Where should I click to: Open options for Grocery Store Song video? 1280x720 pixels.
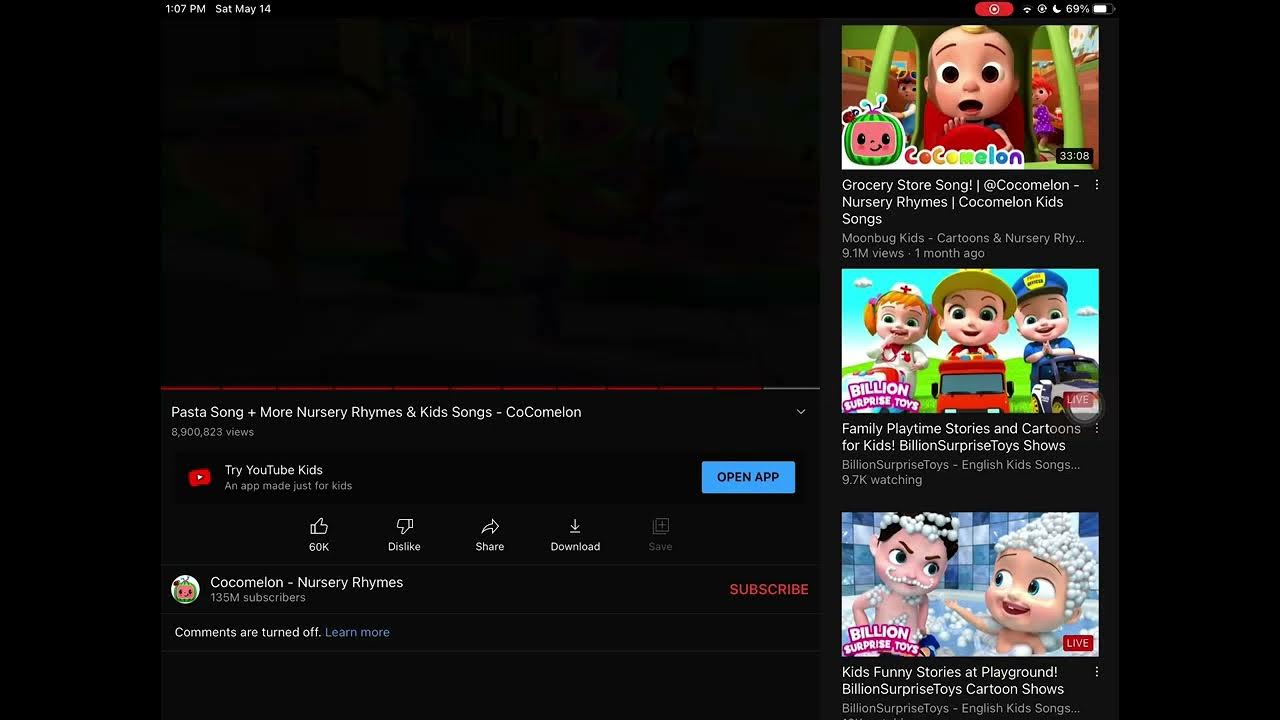click(x=1097, y=185)
